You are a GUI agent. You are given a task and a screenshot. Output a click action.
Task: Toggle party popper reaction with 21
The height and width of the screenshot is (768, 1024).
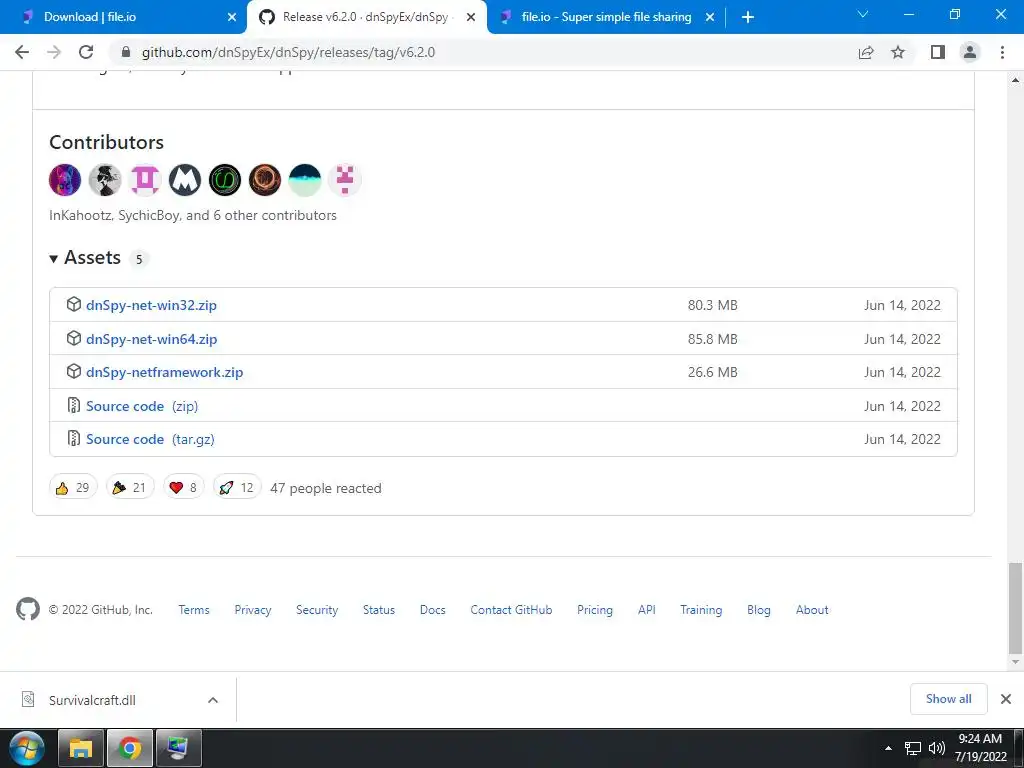pos(130,487)
